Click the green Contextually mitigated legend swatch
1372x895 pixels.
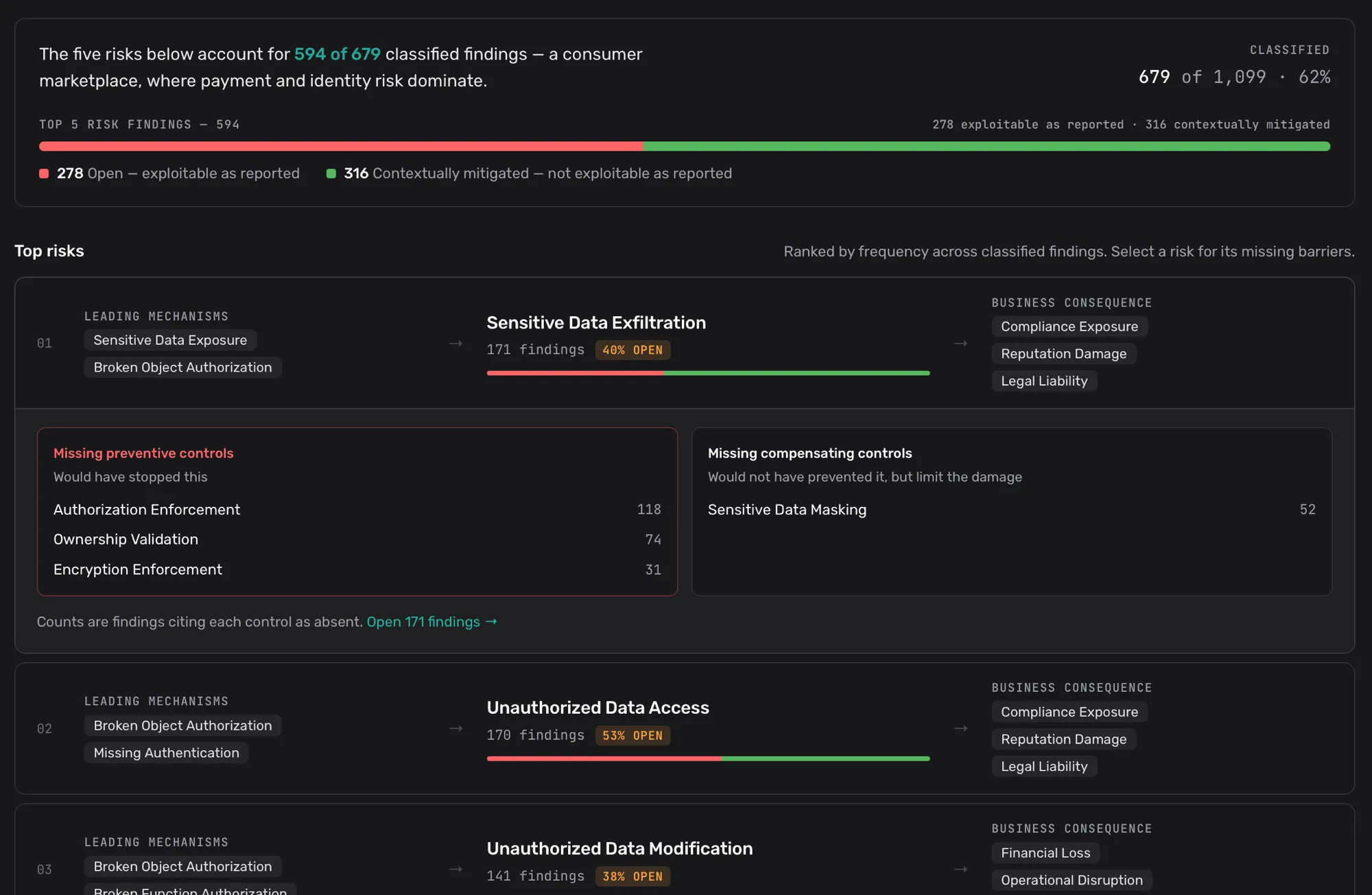point(331,174)
